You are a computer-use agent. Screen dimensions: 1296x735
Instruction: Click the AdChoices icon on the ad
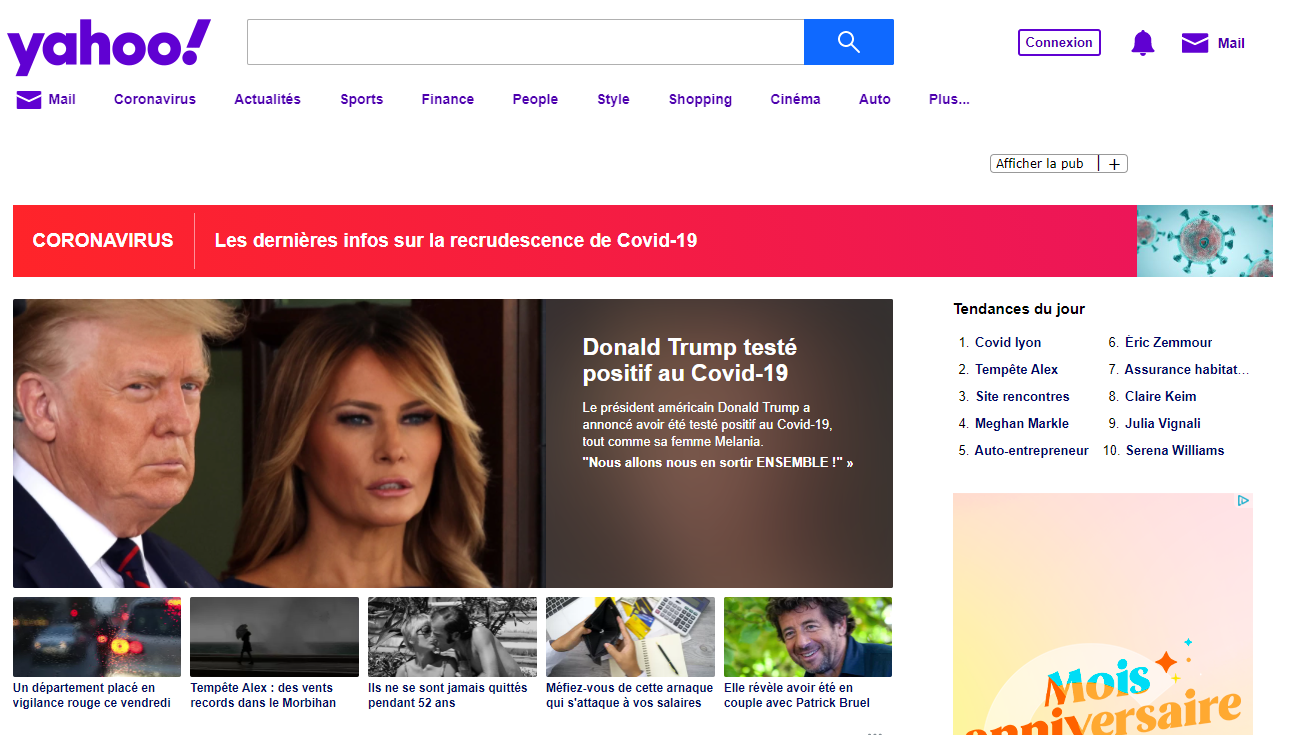pyautogui.click(x=1243, y=501)
